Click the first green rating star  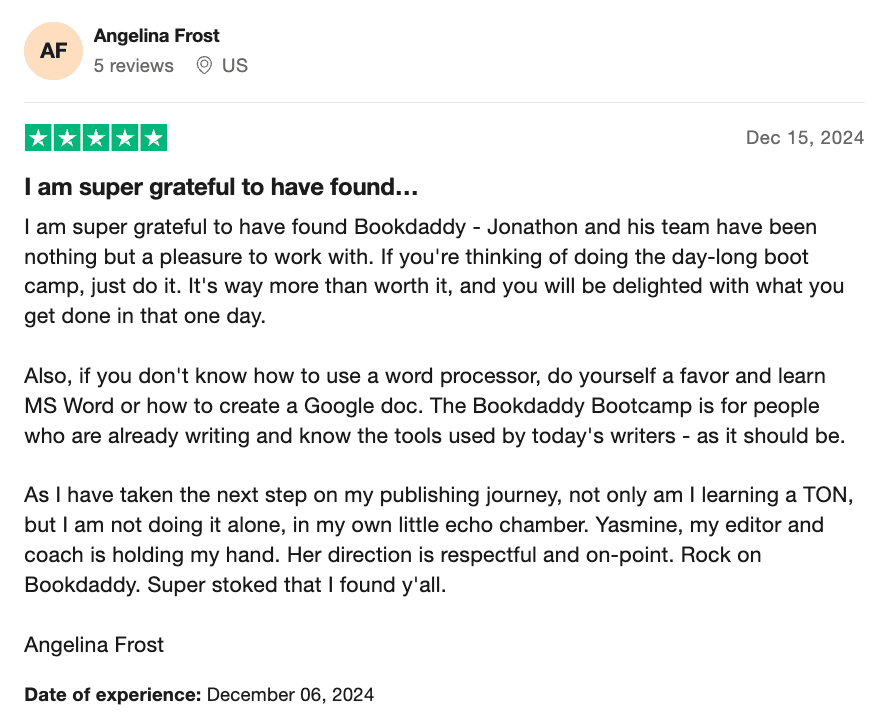click(x=38, y=138)
